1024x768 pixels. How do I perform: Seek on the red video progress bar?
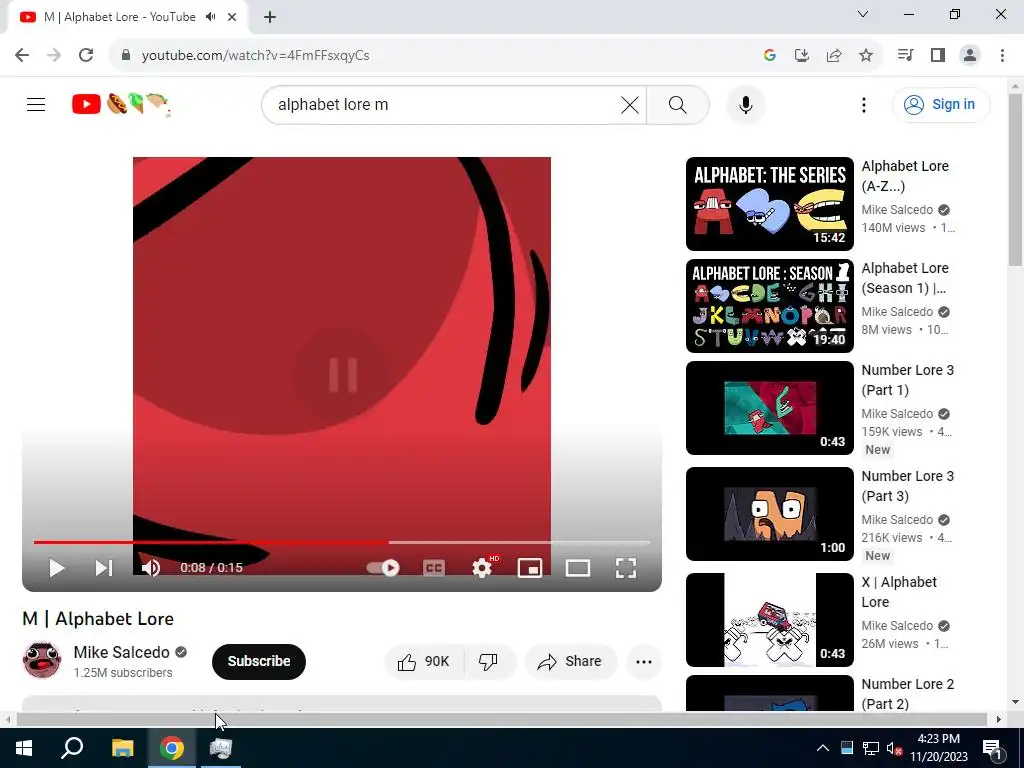point(342,542)
